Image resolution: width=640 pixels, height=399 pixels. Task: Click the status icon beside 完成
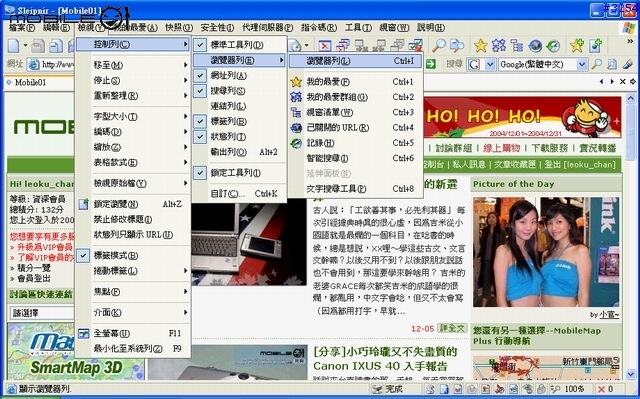[377, 389]
